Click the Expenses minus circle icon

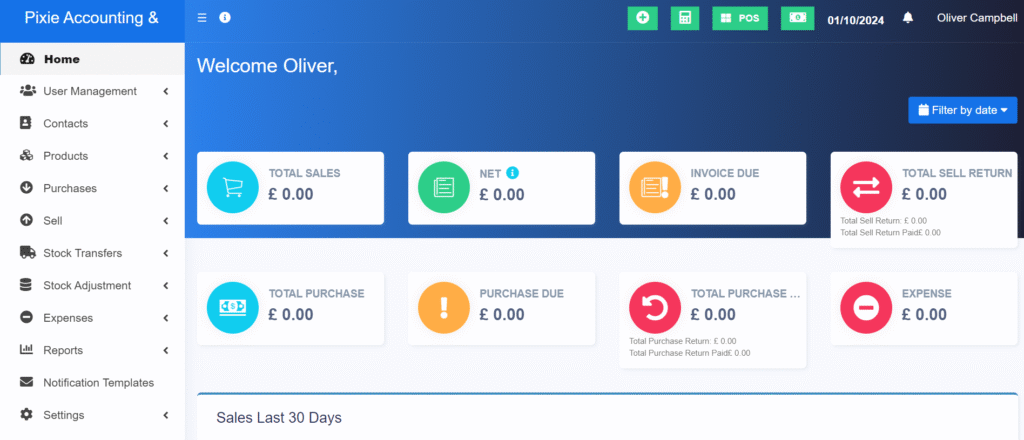point(26,318)
